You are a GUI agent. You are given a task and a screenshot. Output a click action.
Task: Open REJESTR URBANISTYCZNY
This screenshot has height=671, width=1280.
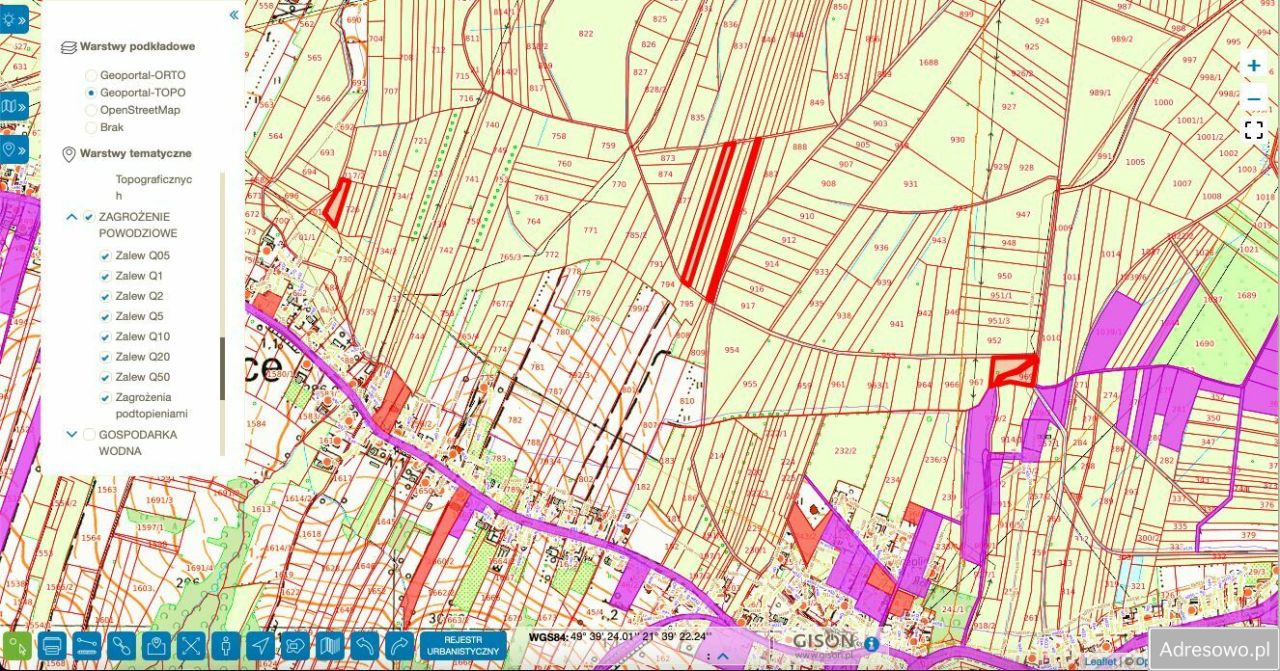pos(462,646)
